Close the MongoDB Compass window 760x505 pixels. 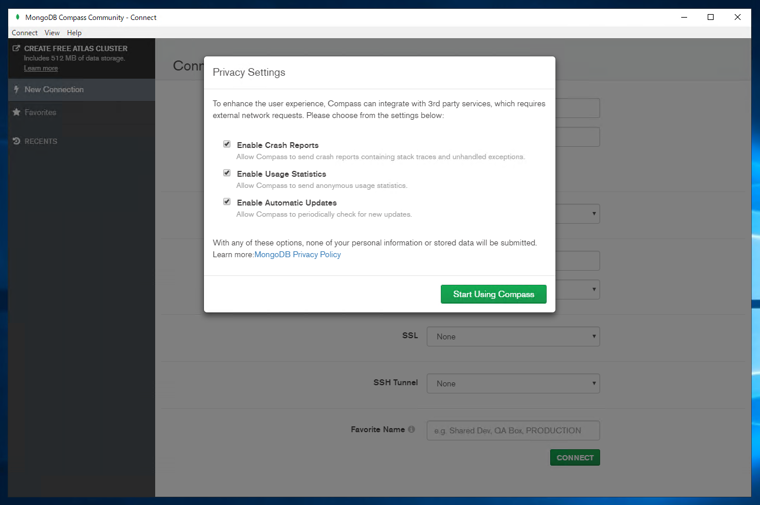tap(737, 17)
